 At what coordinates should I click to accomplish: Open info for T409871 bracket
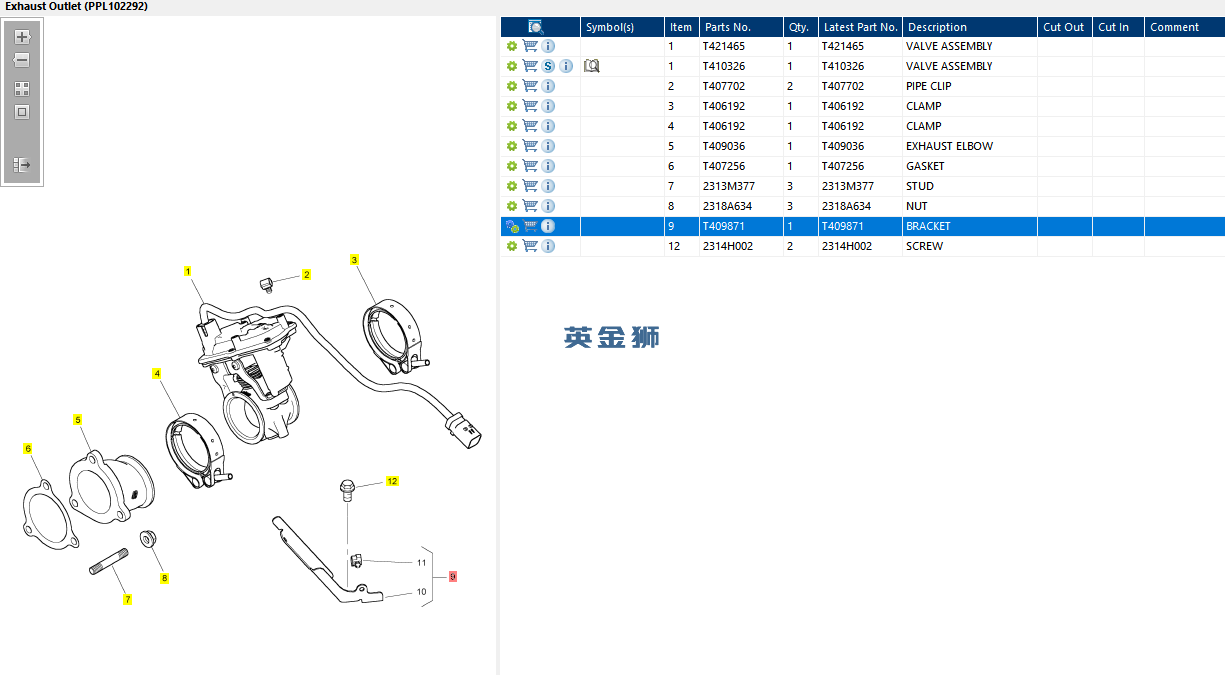(548, 226)
